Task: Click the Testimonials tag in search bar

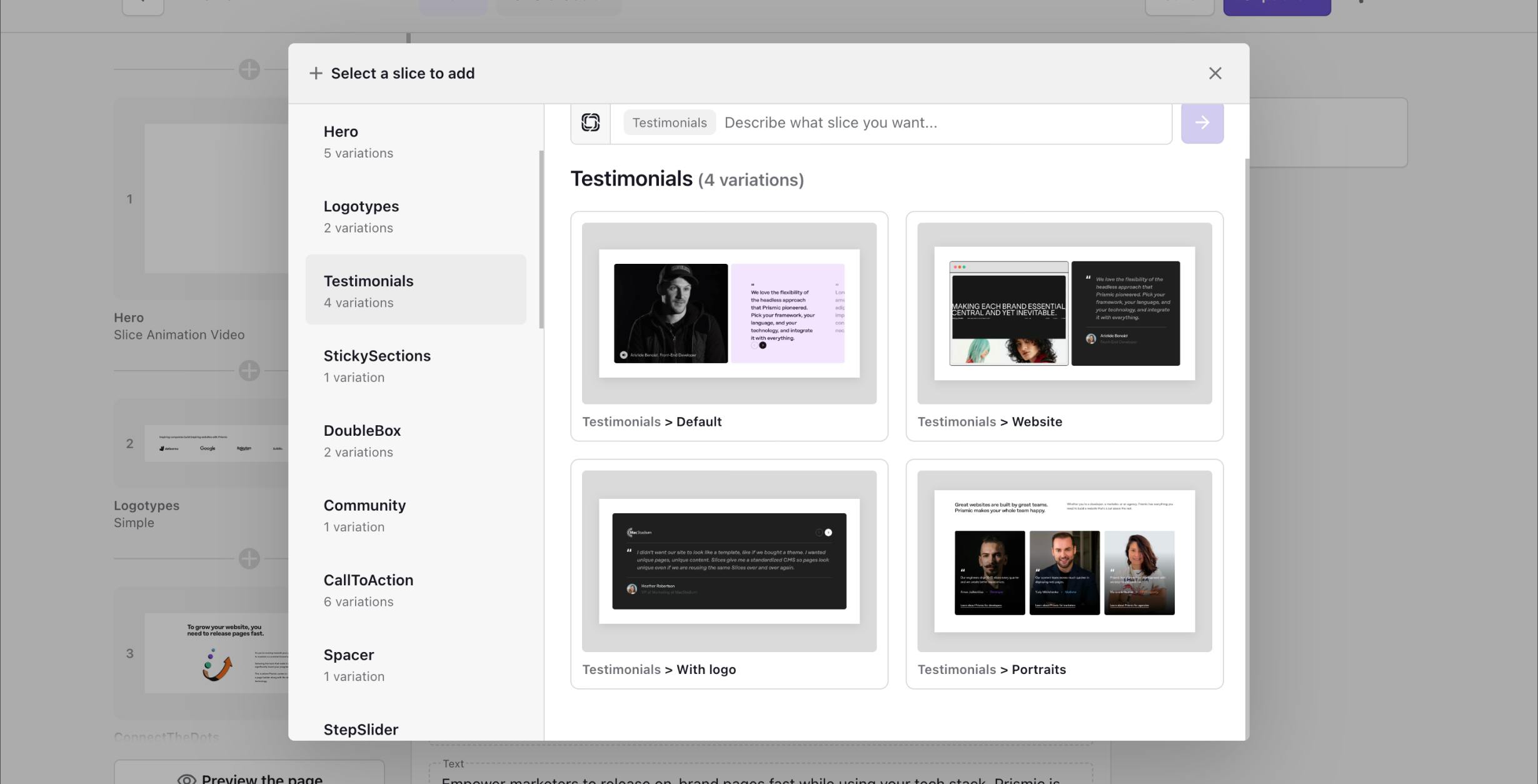Action: pos(669,123)
